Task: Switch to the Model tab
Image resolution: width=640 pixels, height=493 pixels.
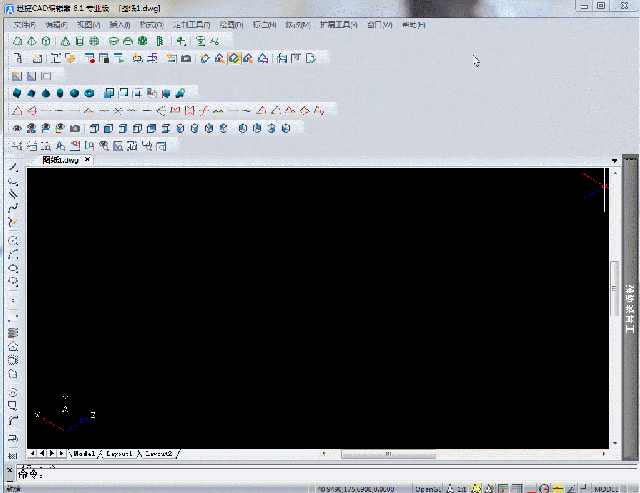Action: [82, 454]
